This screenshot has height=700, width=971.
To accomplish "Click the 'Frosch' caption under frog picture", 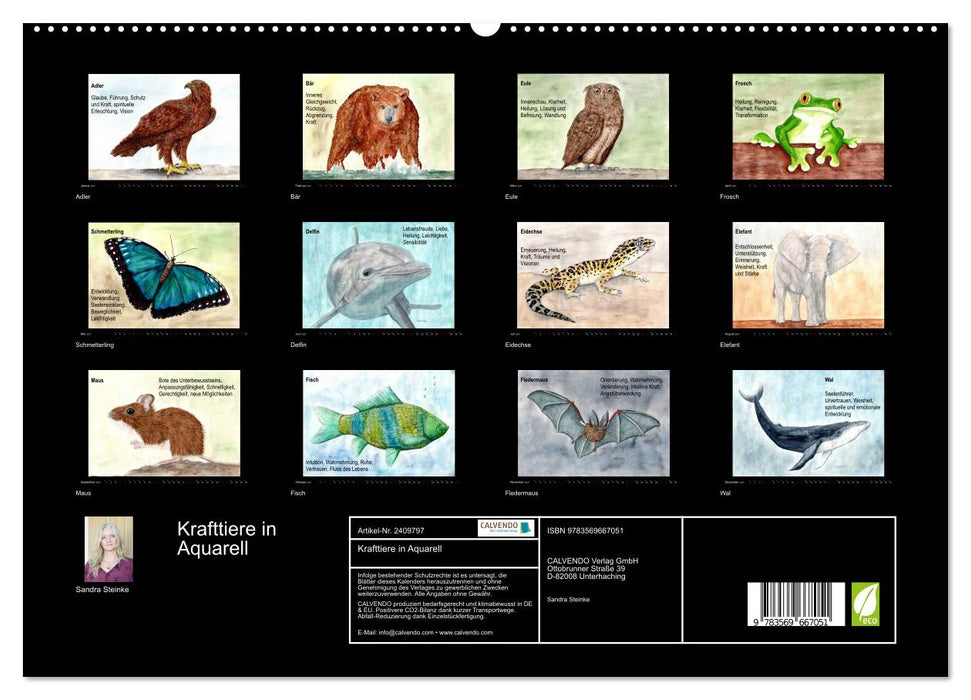I will pos(729,196).
